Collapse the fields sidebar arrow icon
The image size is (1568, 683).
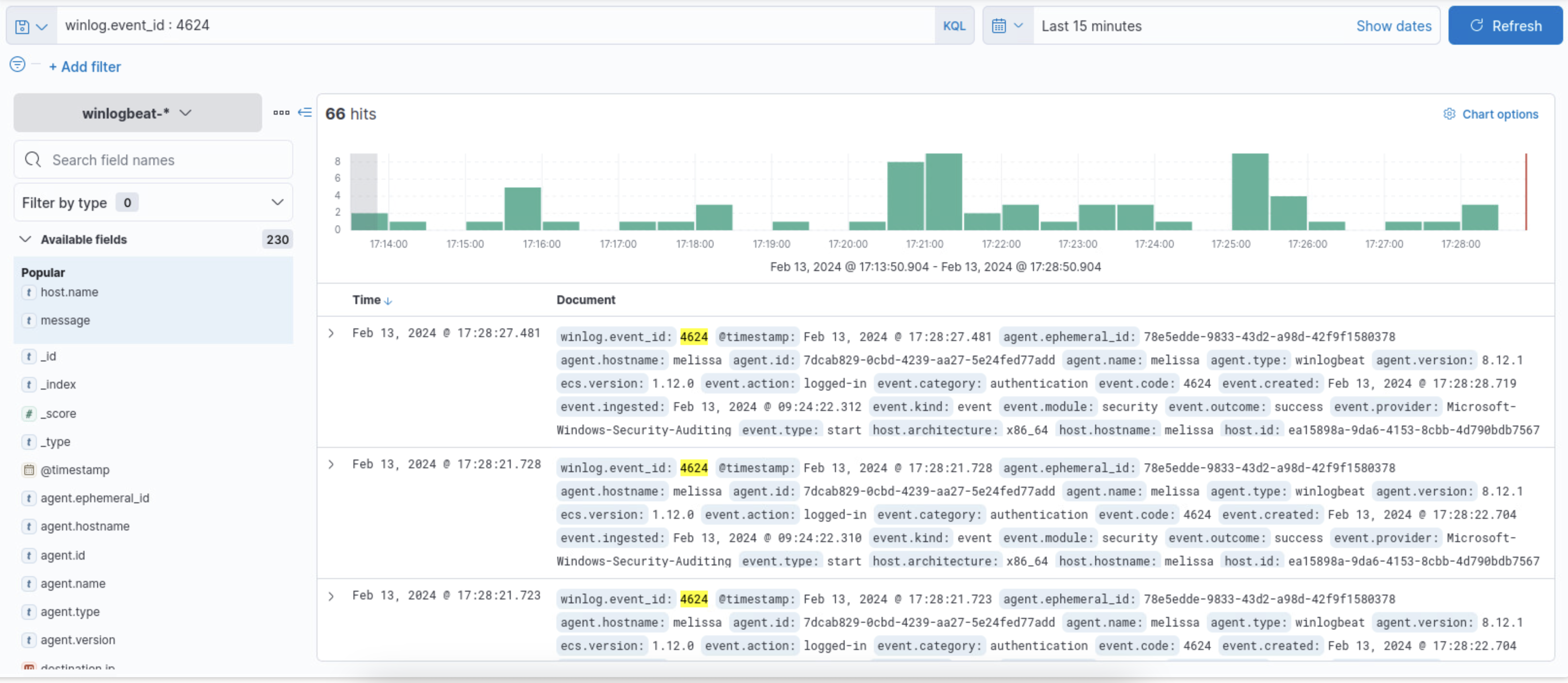click(305, 113)
